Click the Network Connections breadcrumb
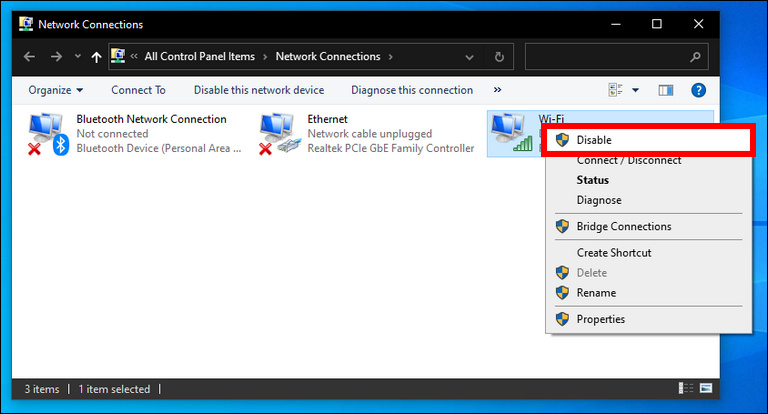Viewport: 768px width, 414px height. [328, 56]
